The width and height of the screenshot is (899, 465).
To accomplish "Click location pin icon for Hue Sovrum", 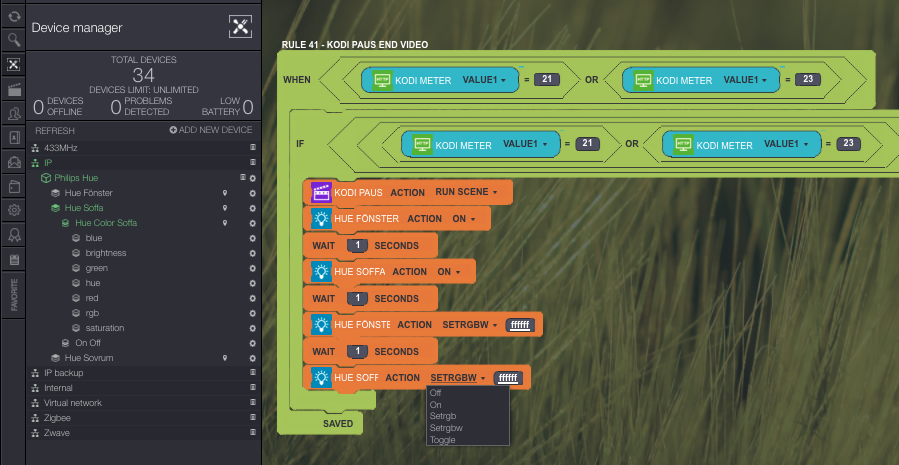I will (x=225, y=357).
